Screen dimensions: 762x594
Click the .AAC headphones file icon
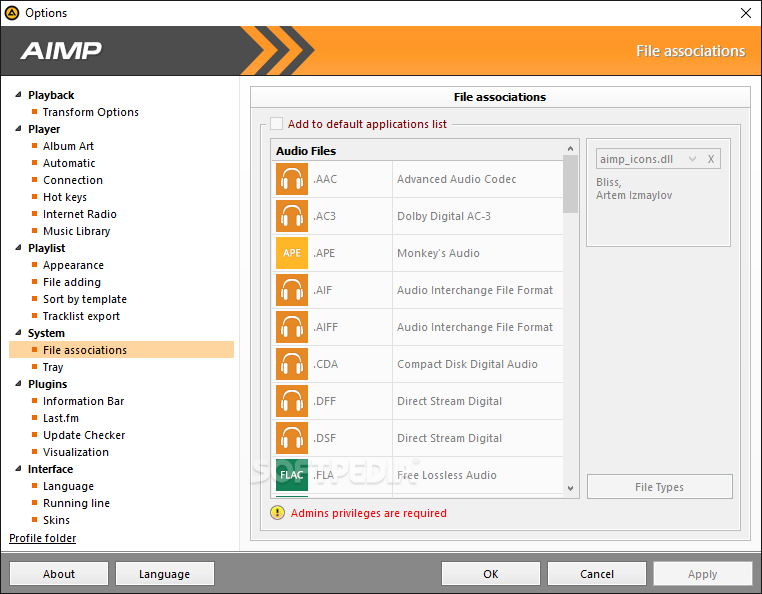pyautogui.click(x=292, y=179)
